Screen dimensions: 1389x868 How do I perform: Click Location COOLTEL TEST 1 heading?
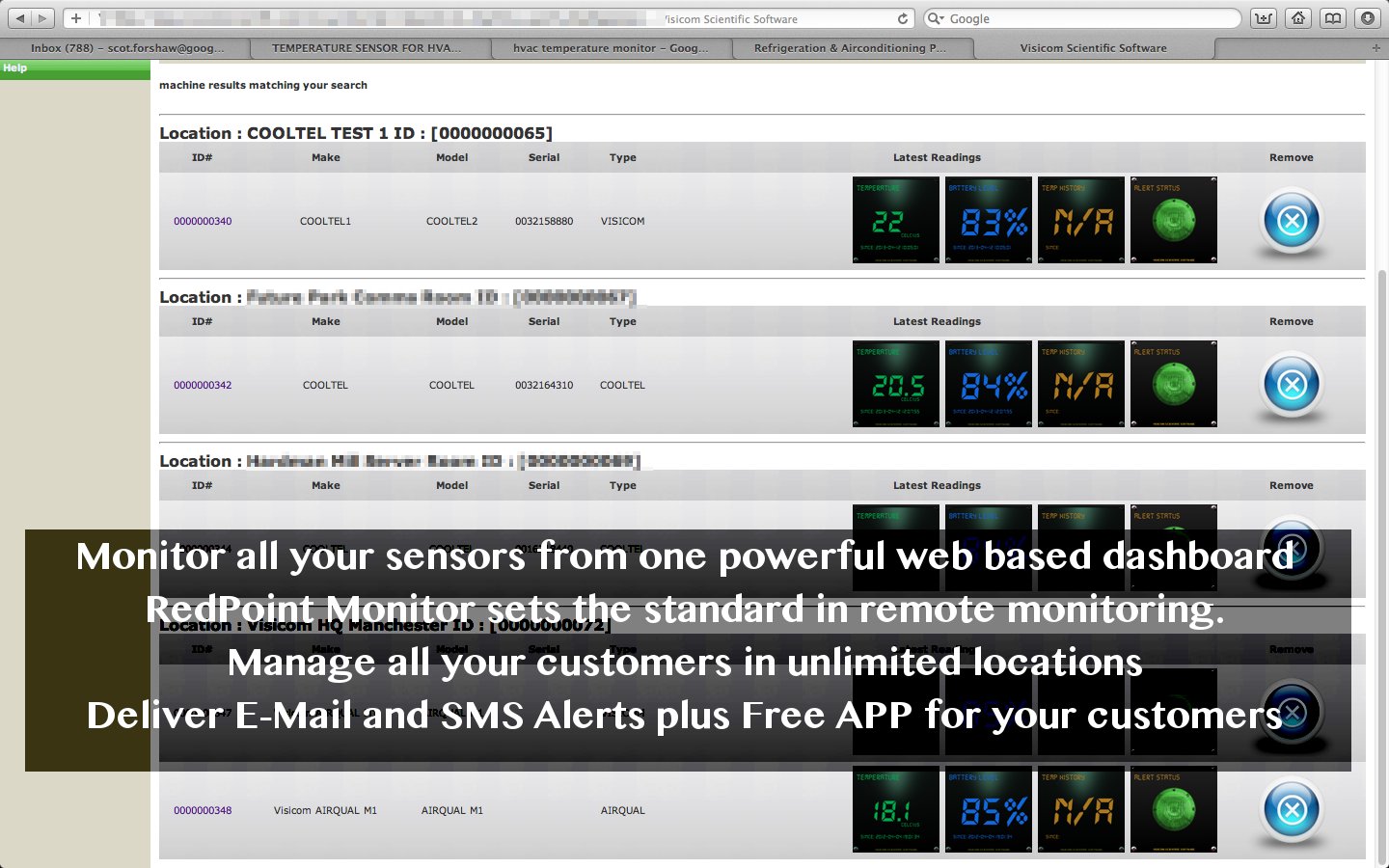click(x=356, y=133)
